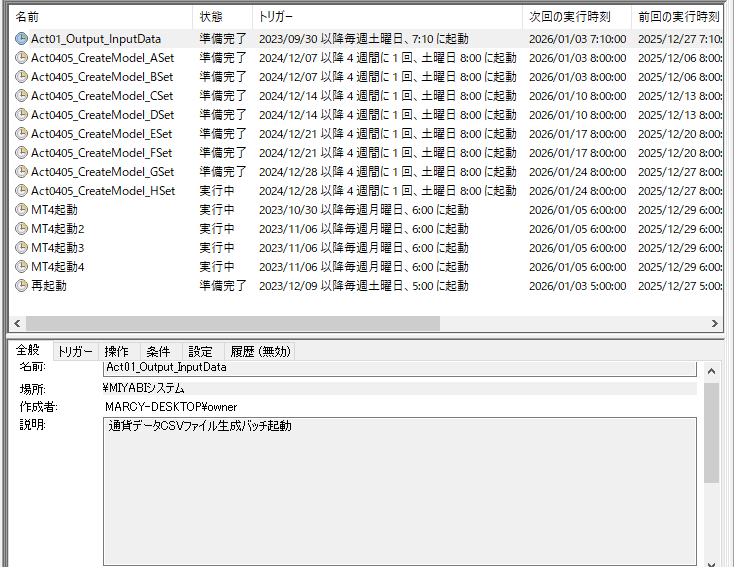Click details pane scrollbar up arrow

click(712, 372)
